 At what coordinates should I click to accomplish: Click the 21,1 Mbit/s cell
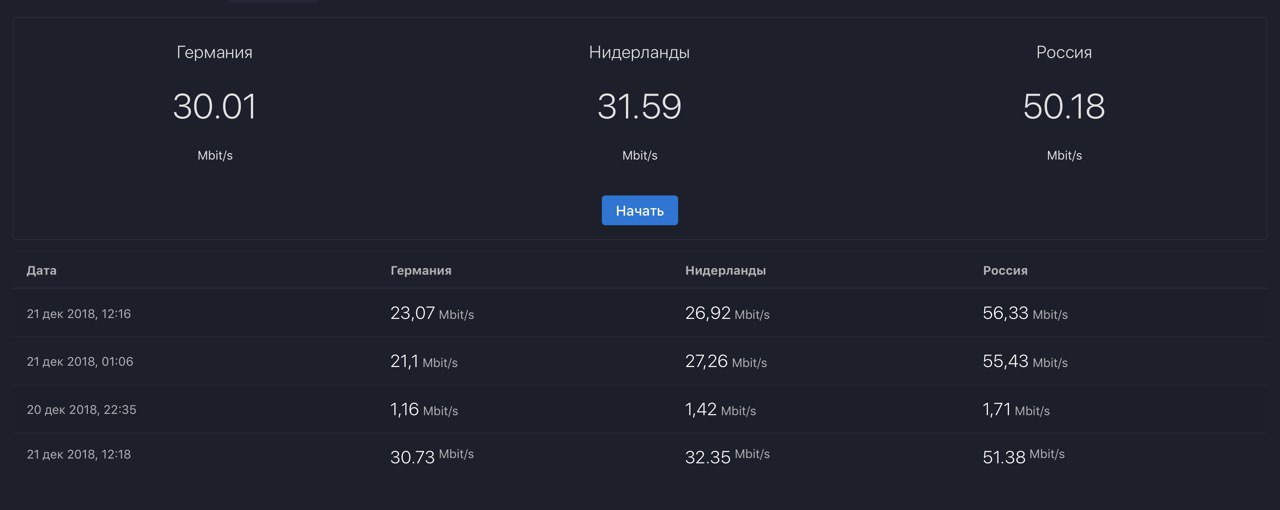coord(424,361)
